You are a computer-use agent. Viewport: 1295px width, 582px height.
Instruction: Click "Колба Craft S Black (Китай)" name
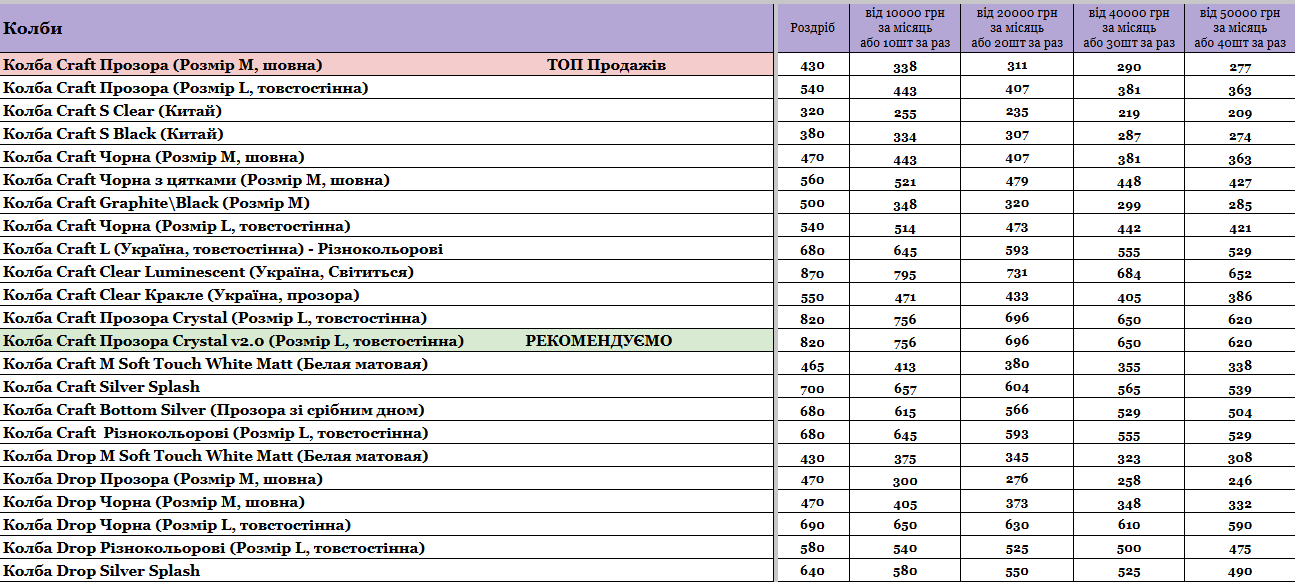pos(113,134)
